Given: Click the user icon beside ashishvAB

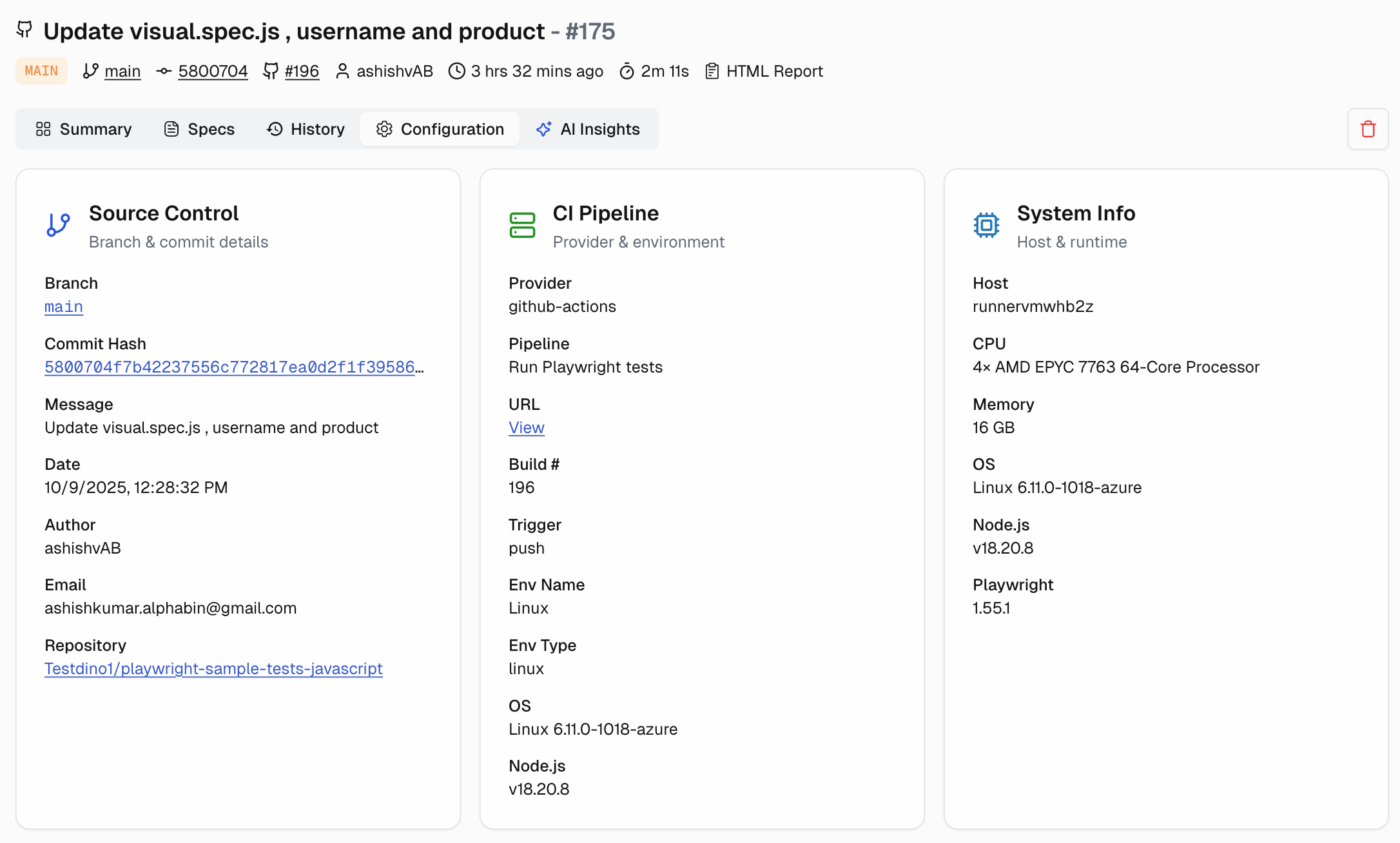Looking at the screenshot, I should (342, 71).
